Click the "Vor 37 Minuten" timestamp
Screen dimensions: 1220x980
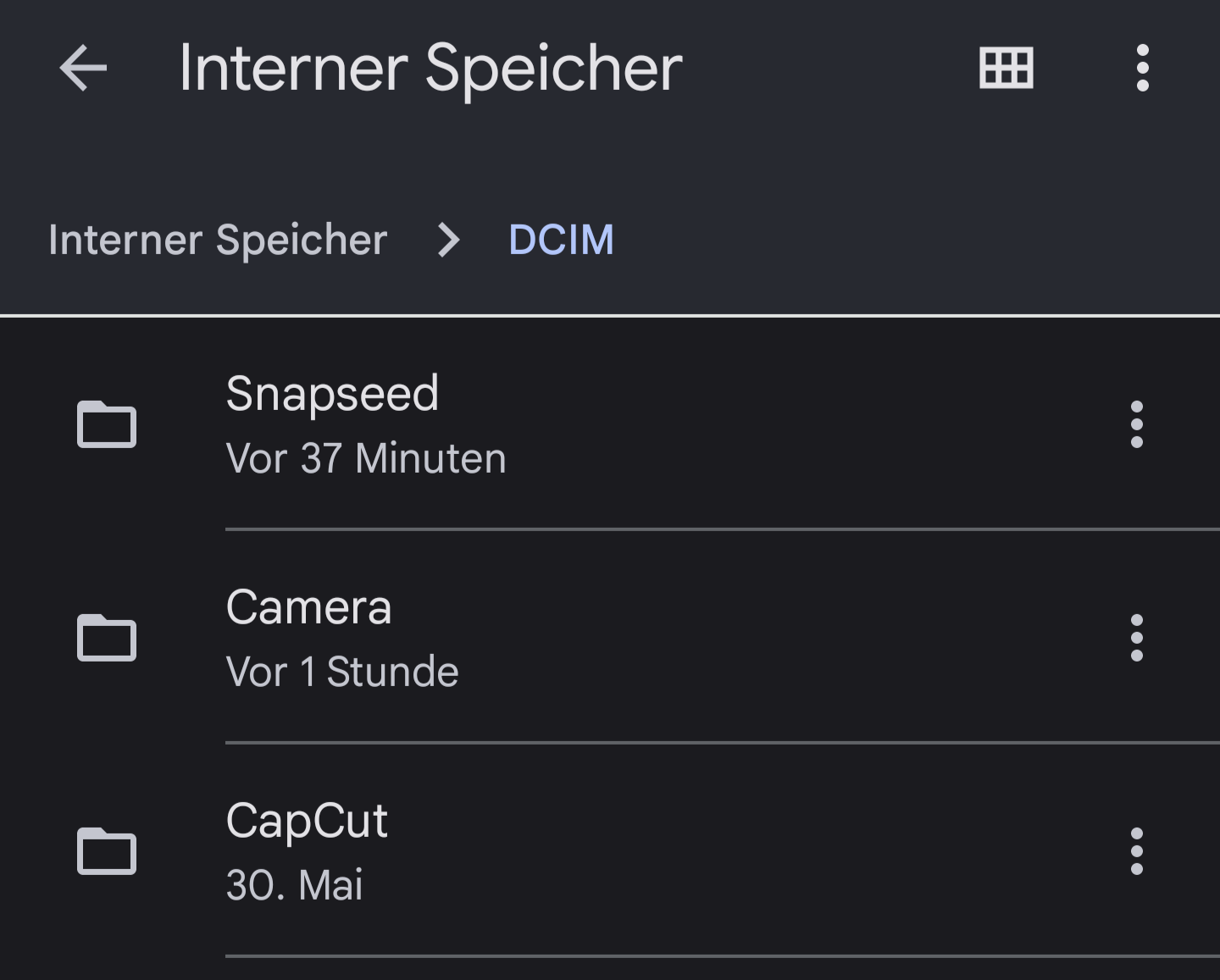point(366,458)
